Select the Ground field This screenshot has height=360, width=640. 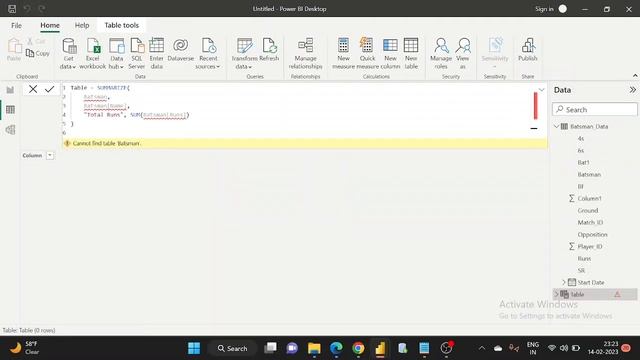588,211
